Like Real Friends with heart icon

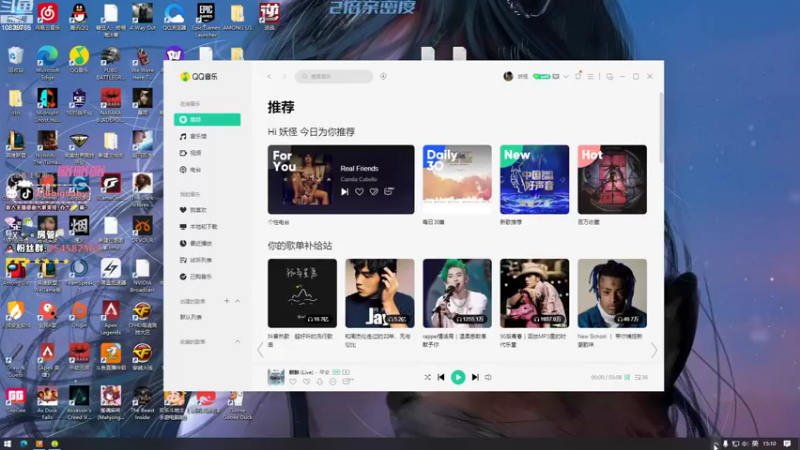(359, 192)
